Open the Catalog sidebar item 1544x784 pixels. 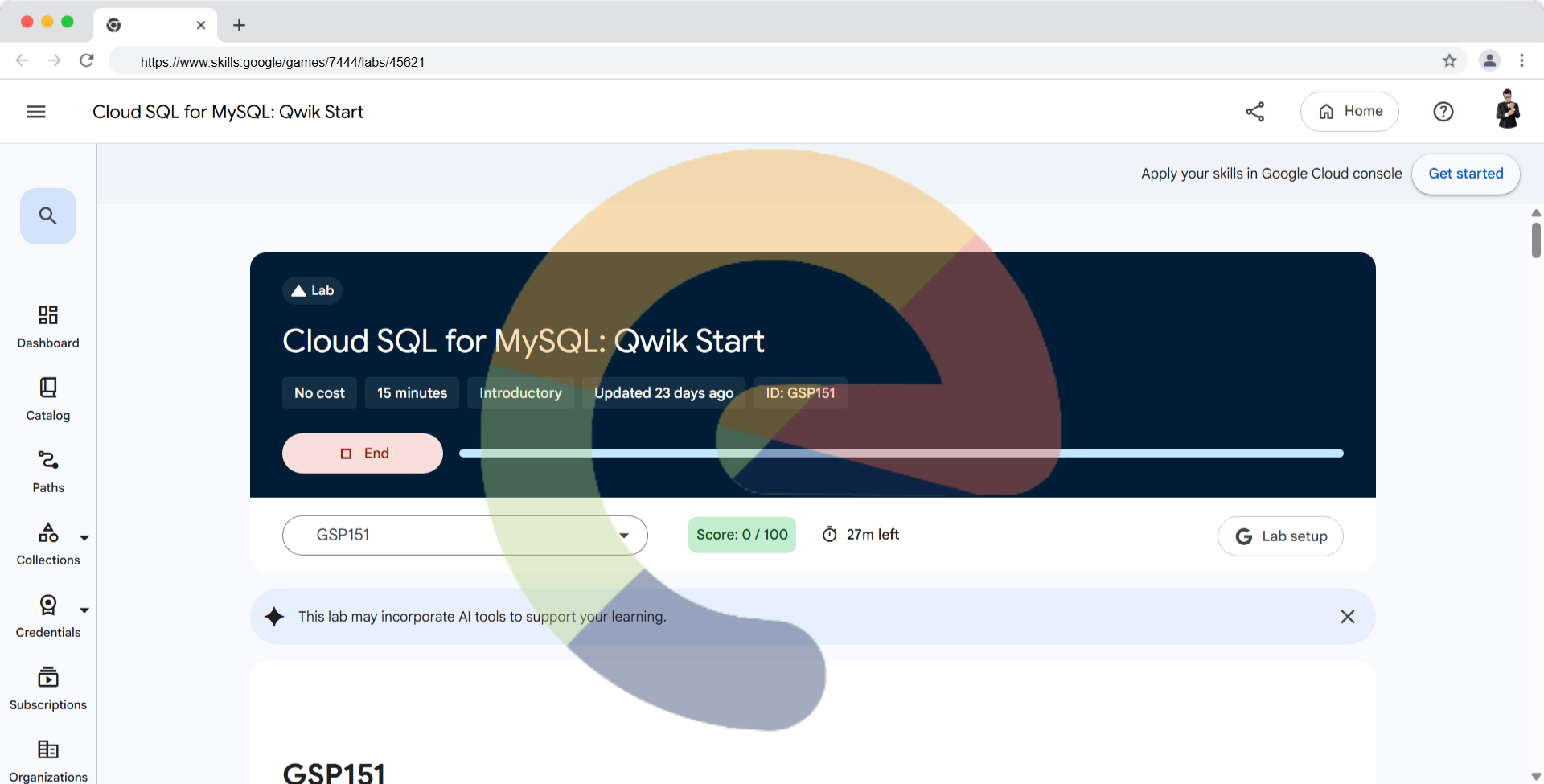pyautogui.click(x=48, y=399)
